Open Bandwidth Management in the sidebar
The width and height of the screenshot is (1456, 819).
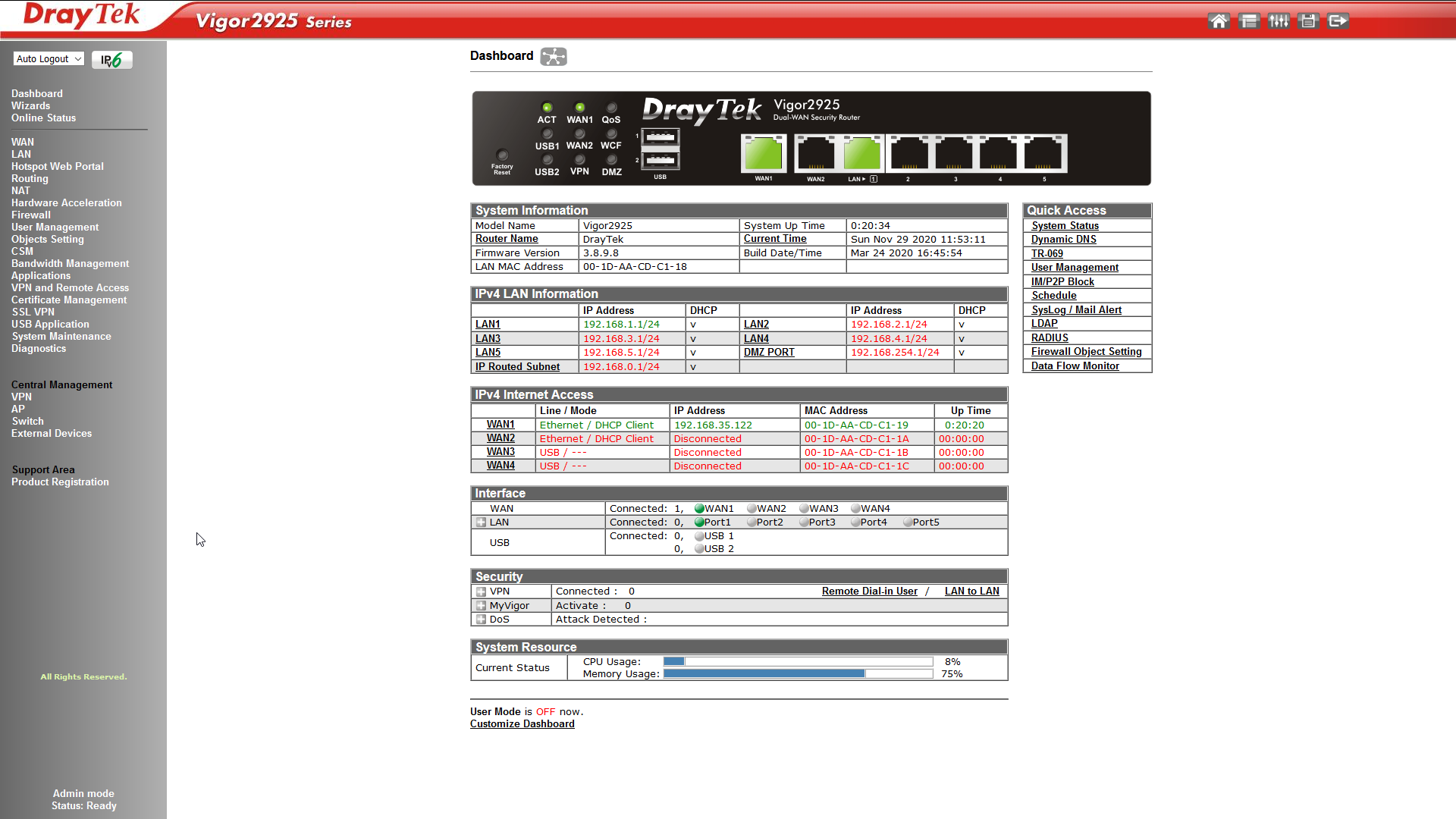70,264
